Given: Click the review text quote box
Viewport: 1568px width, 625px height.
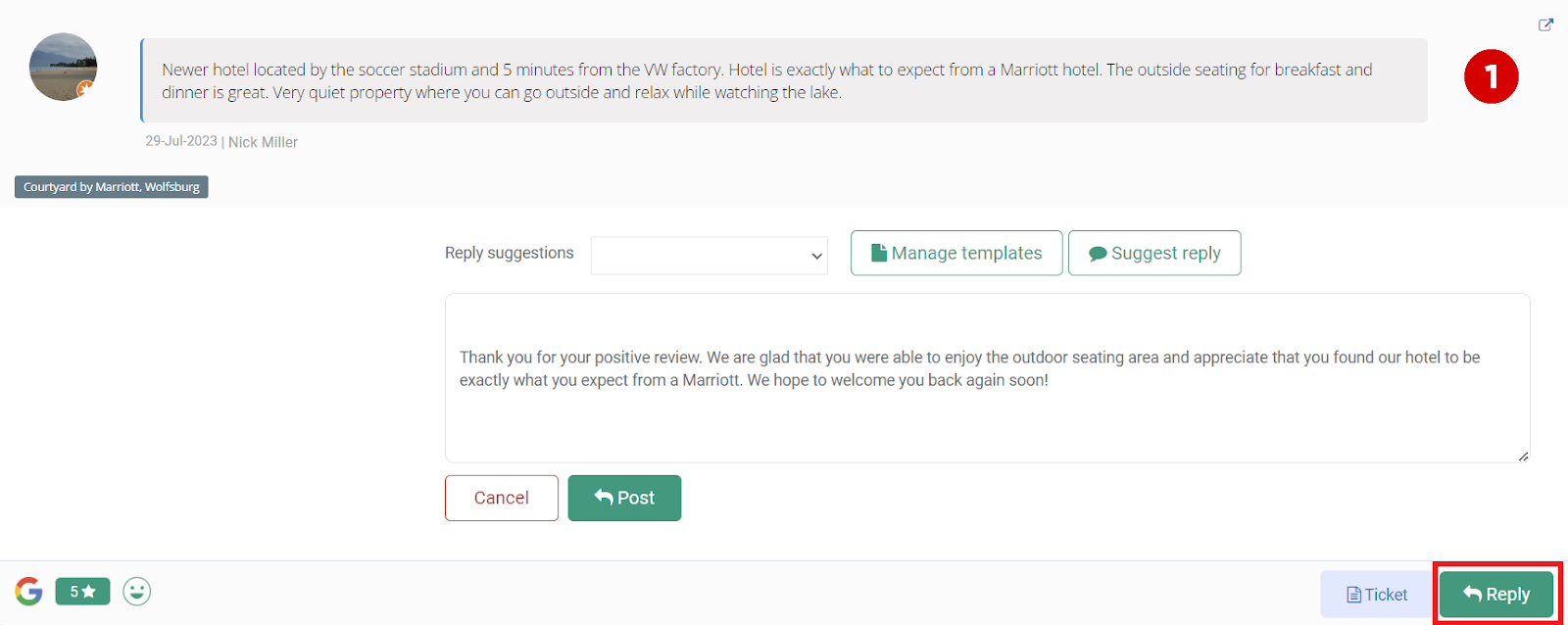Looking at the screenshot, I should pyautogui.click(x=784, y=80).
